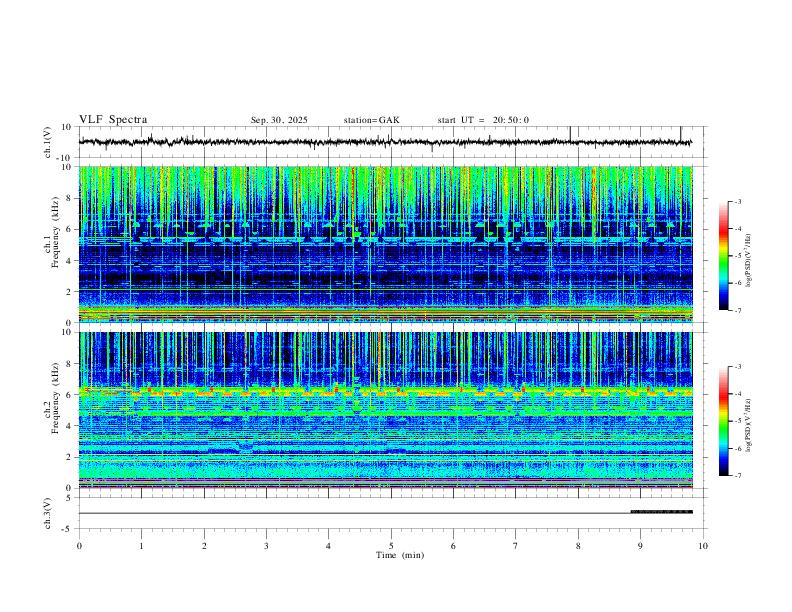This screenshot has height=612, width=792.
Task: Click time axis tick label "4"
Action: pos(328,546)
